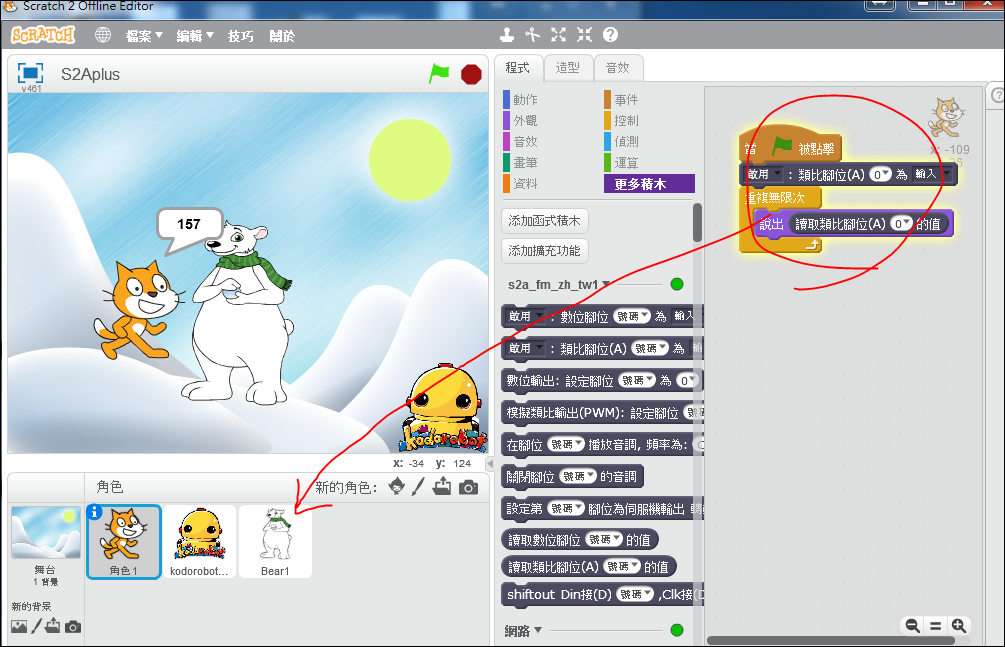This screenshot has width=1005, height=647.
Task: Paint a new backdrop
Action: (37, 626)
